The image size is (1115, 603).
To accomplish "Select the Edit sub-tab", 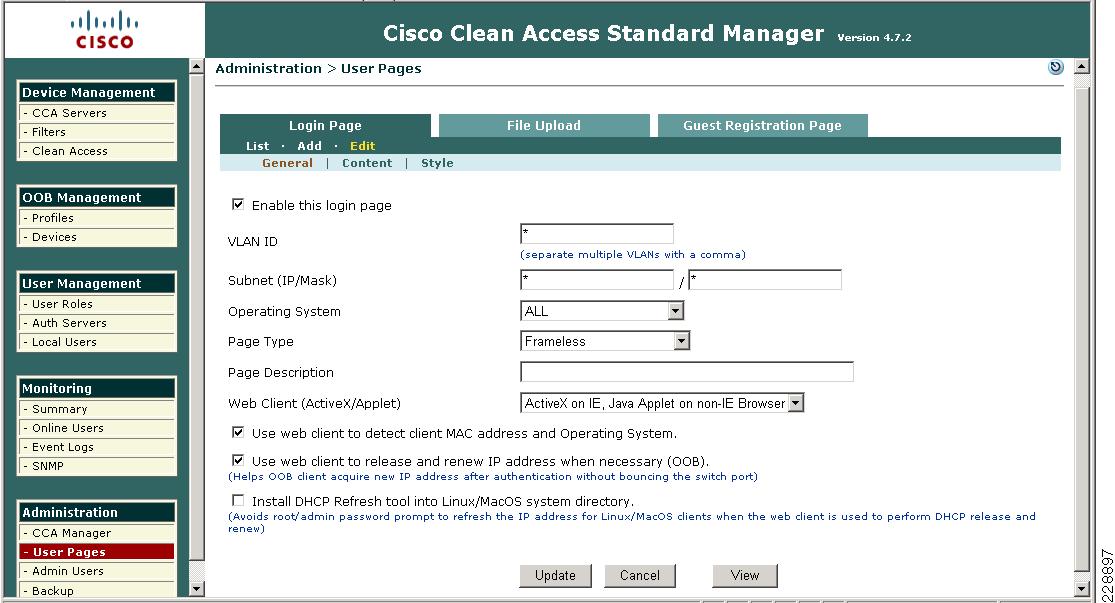I will [x=362, y=146].
